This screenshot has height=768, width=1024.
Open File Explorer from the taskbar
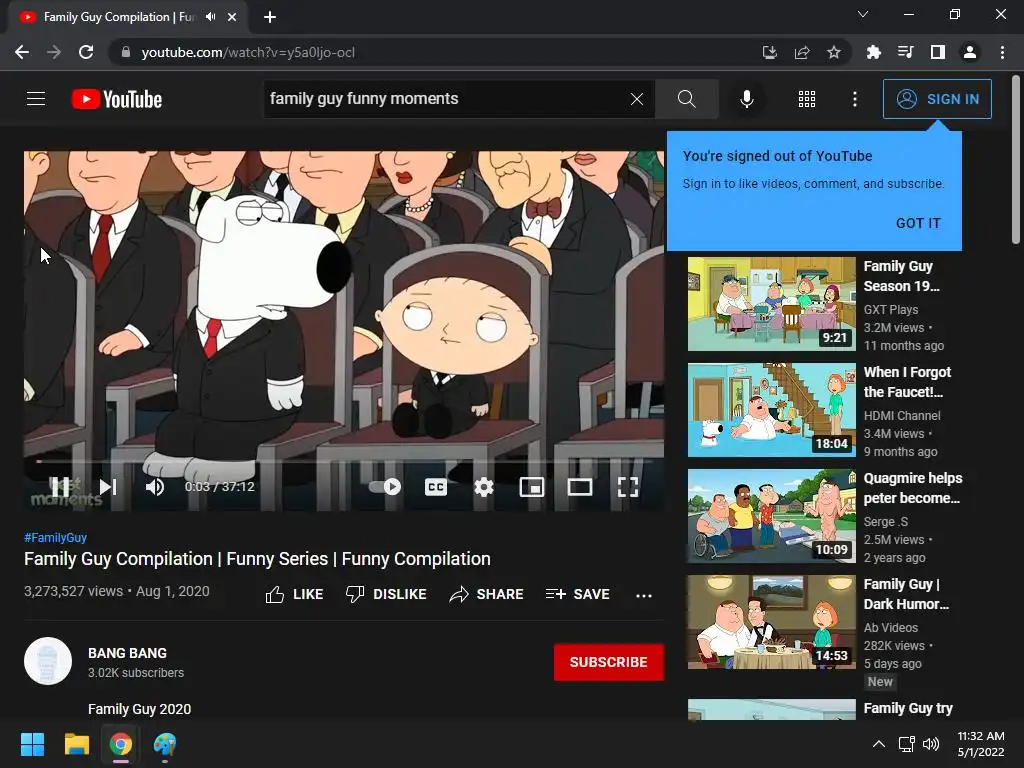pos(76,744)
